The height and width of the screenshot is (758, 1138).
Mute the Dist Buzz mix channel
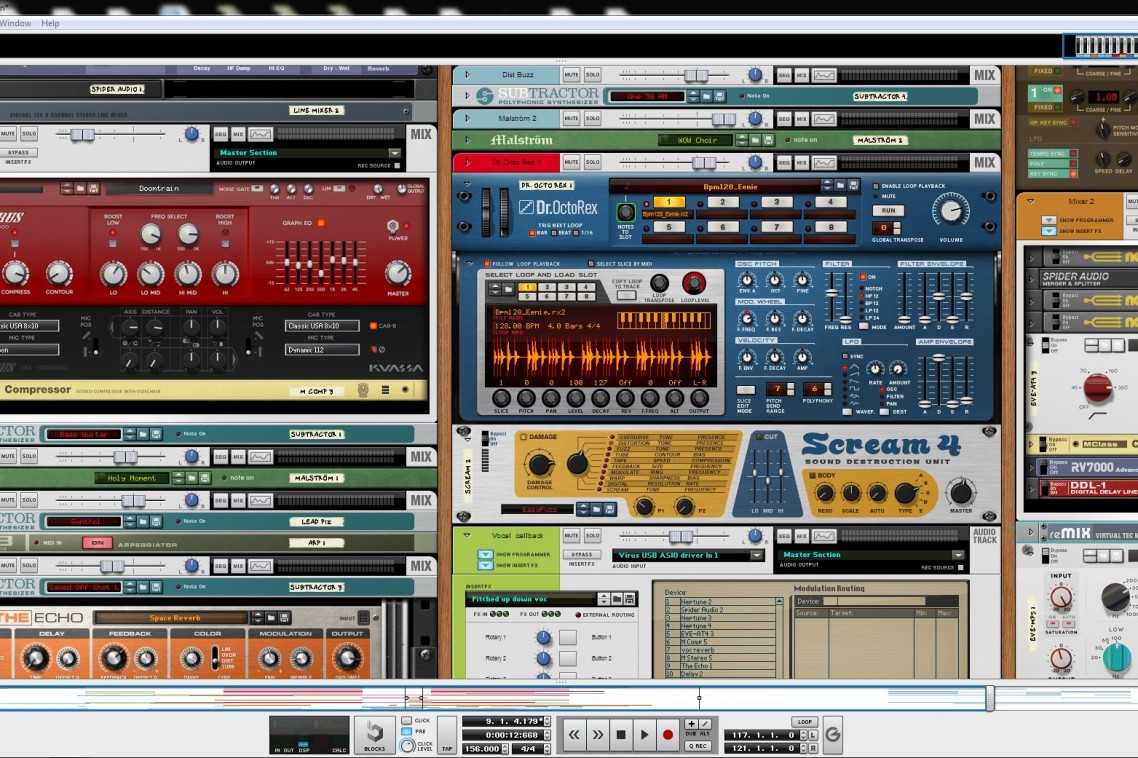click(x=571, y=75)
